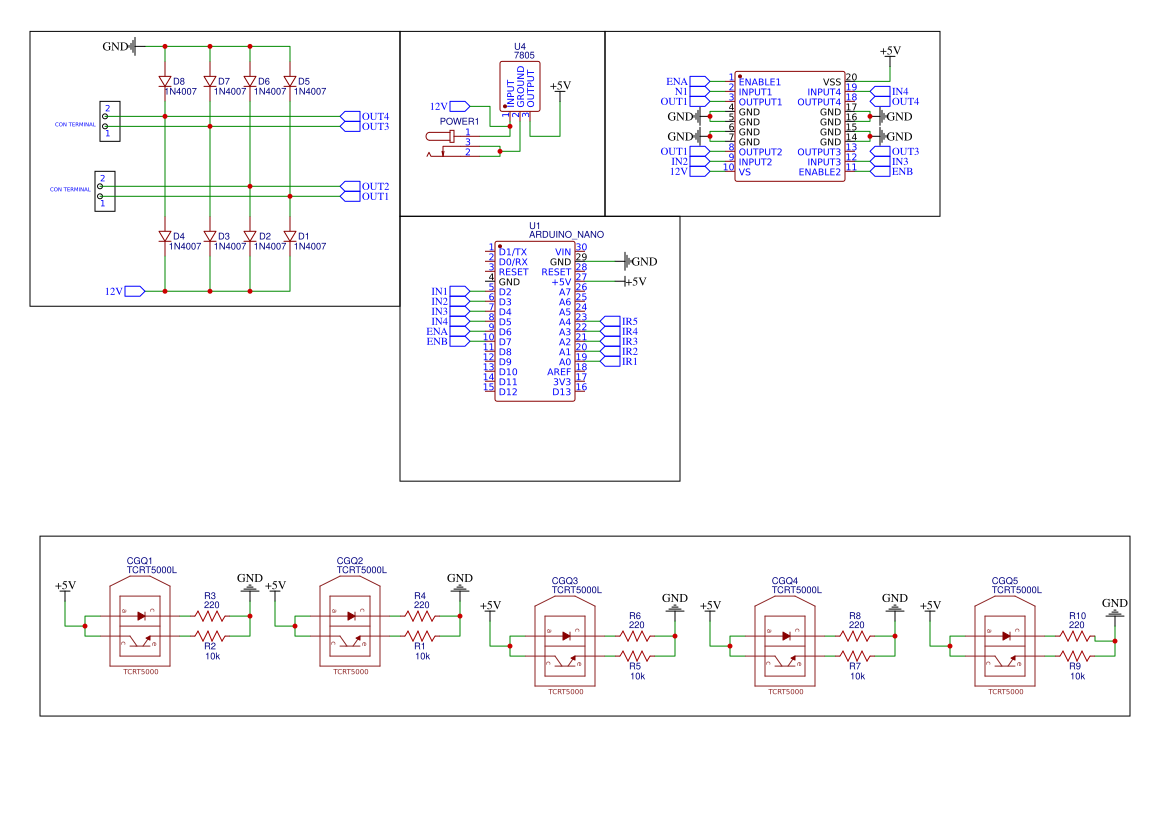Image resolution: width=1169 pixels, height=826 pixels.
Task: Select the U1 ARDUINO_NANO component body
Action: pyautogui.click(x=535, y=321)
